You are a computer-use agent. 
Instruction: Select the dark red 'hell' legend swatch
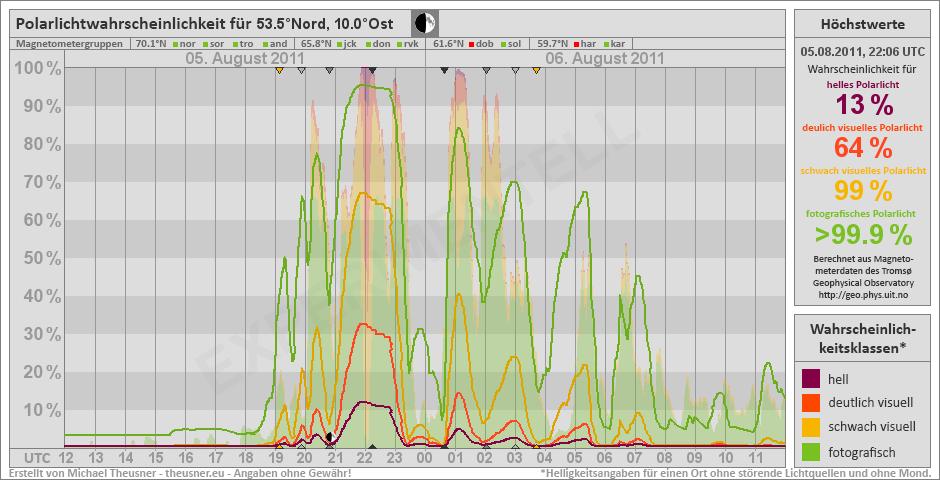coord(812,379)
